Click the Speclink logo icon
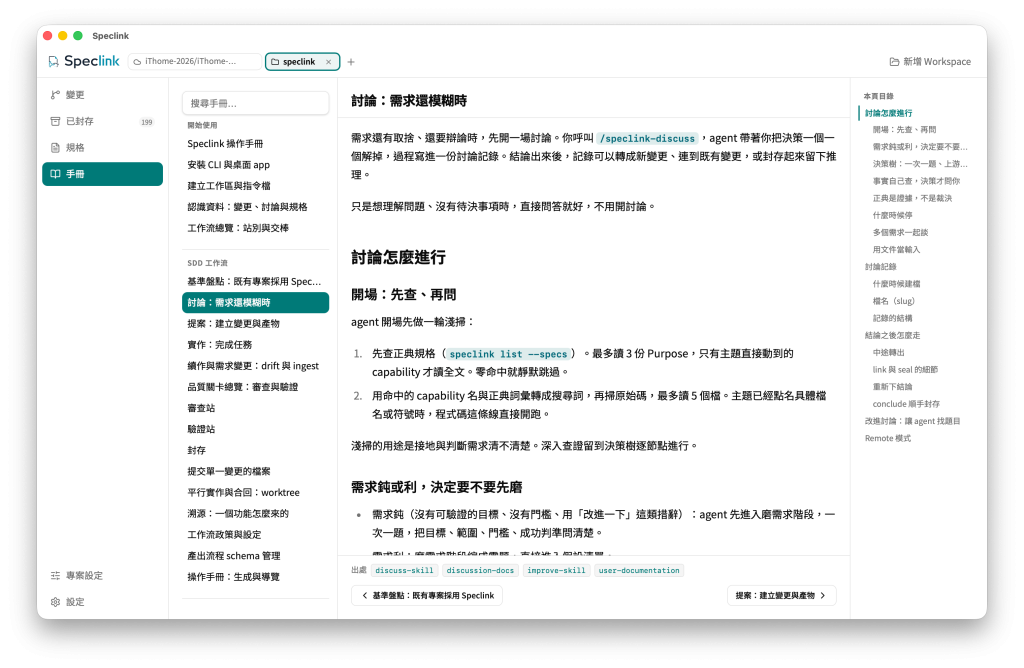The width and height of the screenshot is (1024, 668). click(x=54, y=61)
